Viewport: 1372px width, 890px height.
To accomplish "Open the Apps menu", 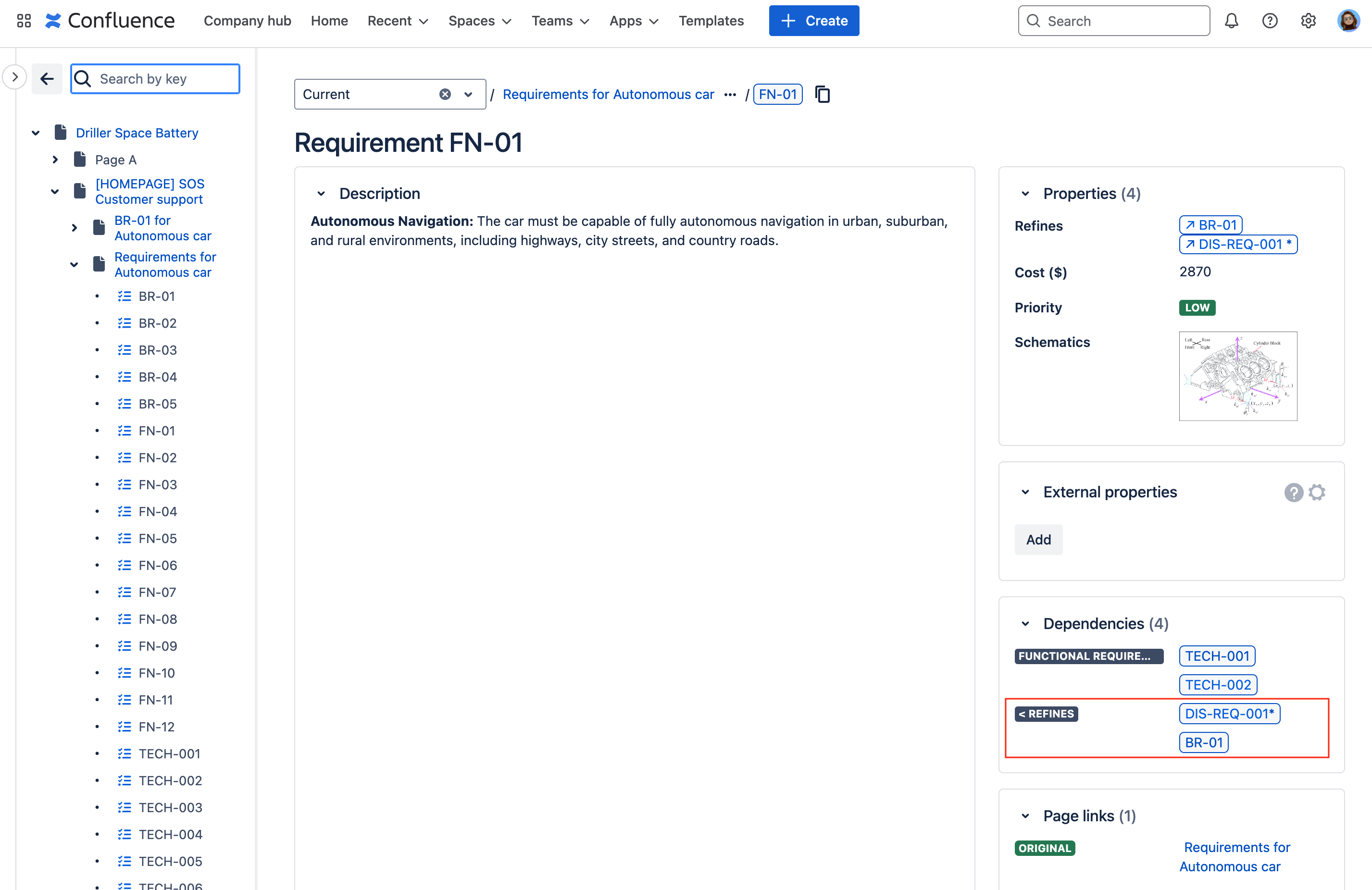I will (x=633, y=20).
